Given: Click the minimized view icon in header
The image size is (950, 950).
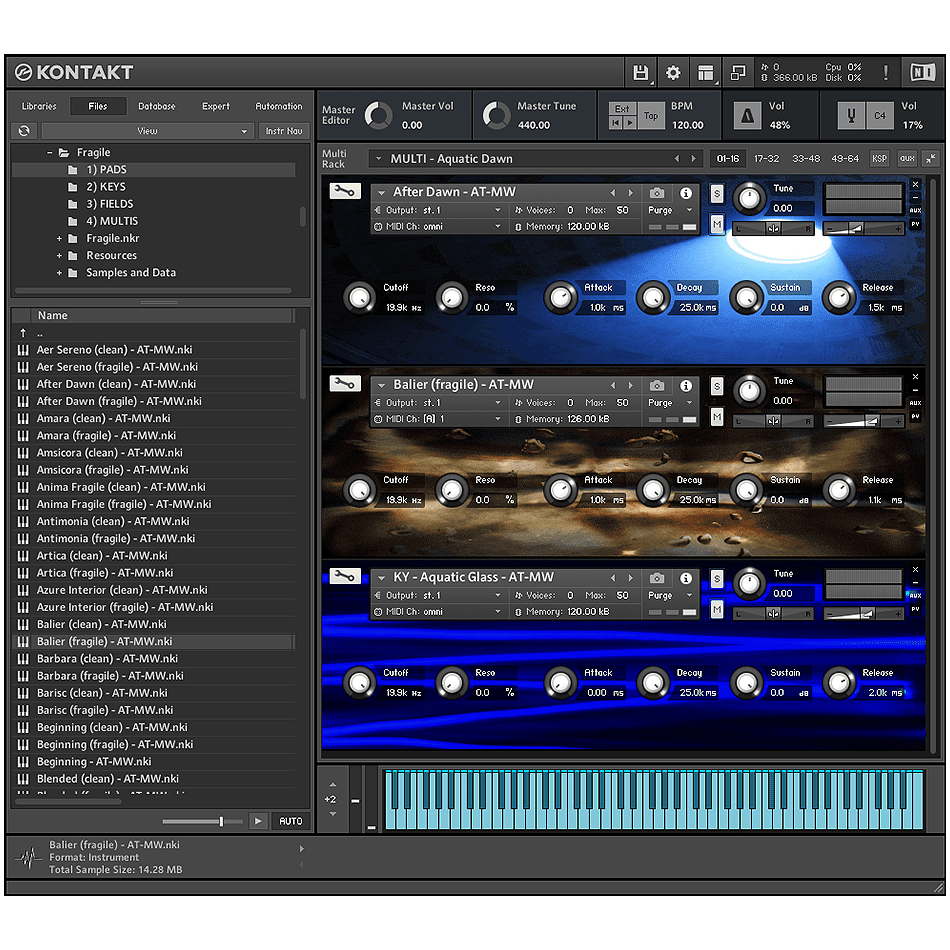Looking at the screenshot, I should click(738, 73).
